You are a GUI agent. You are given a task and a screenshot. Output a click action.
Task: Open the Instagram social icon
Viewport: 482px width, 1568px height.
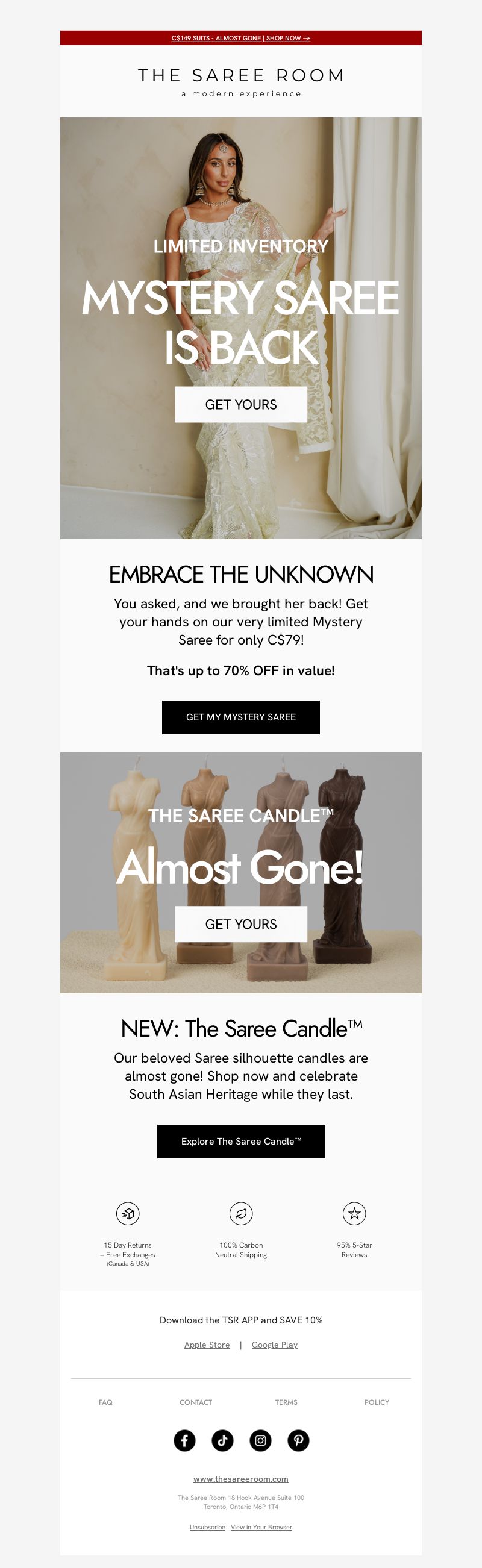[260, 1440]
